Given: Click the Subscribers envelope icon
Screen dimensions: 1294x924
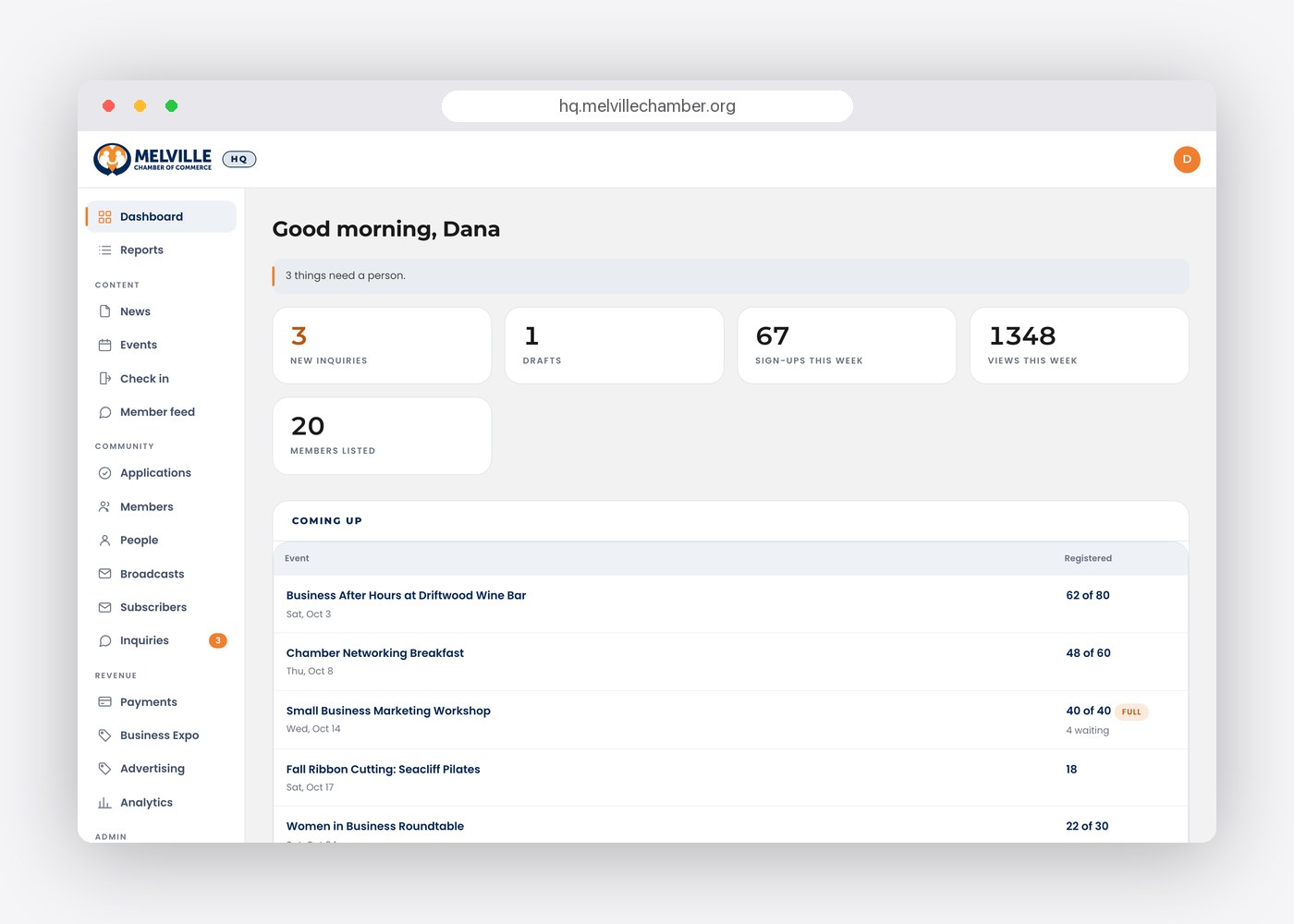Looking at the screenshot, I should coord(104,607).
